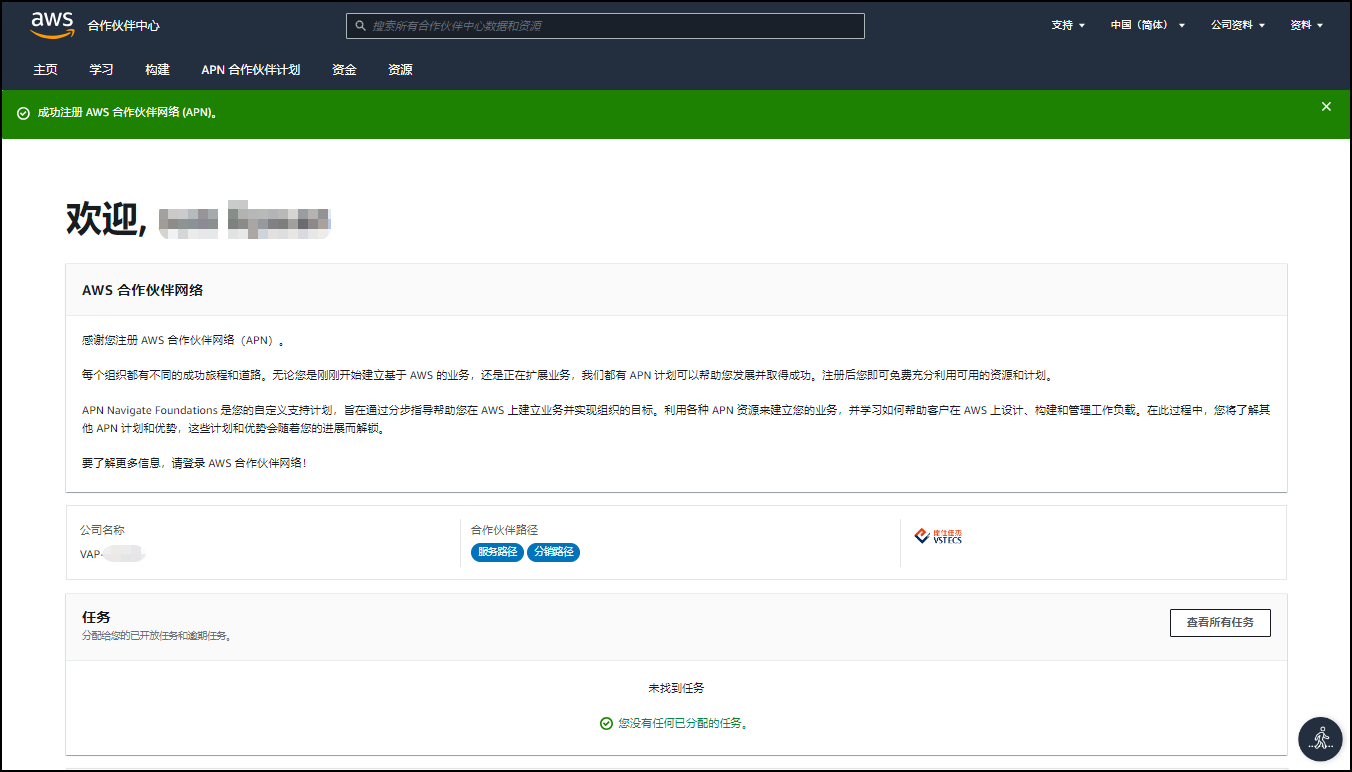Image resolution: width=1352 pixels, height=772 pixels.
Task: Open the 学习 nav item
Action: pos(101,70)
